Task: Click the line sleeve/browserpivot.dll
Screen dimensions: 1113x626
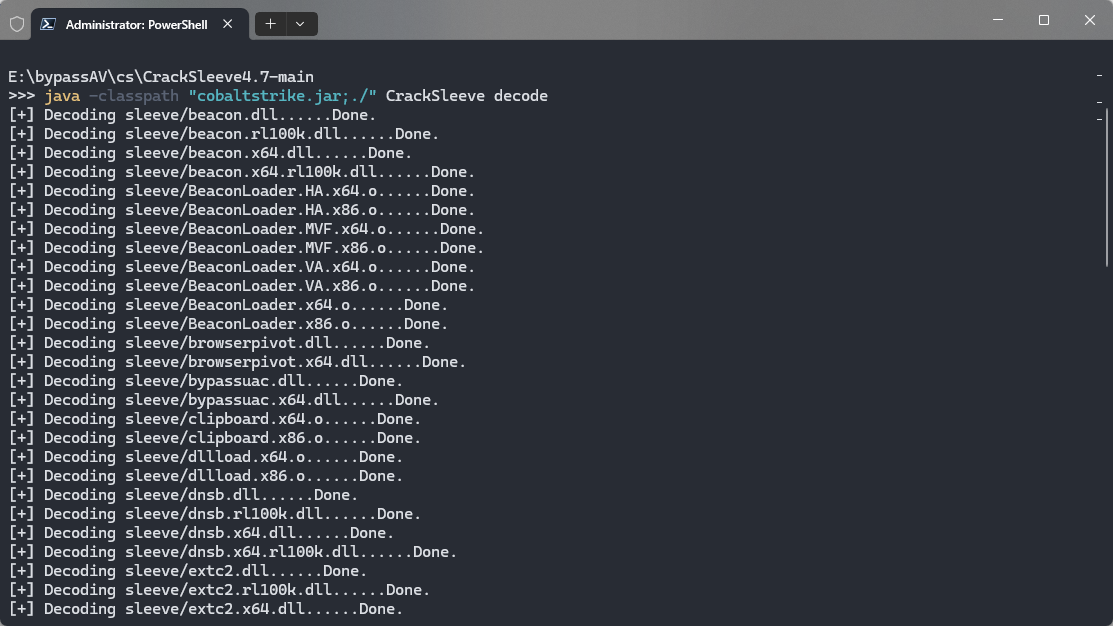Action: click(x=219, y=343)
